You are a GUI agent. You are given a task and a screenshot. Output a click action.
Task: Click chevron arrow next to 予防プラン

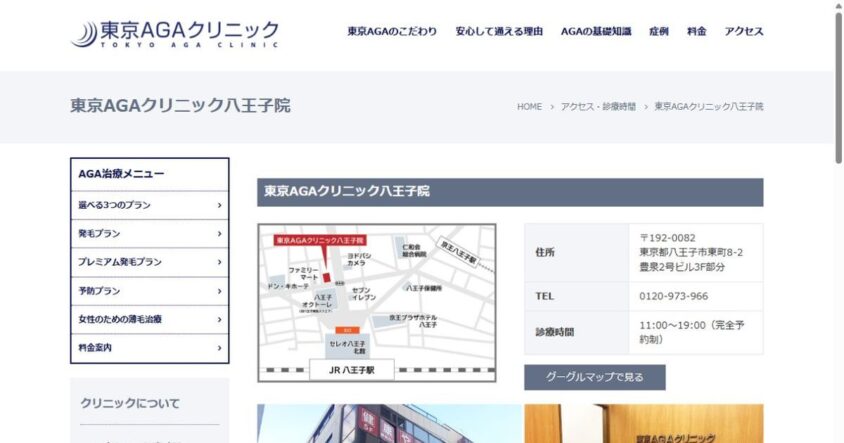pyautogui.click(x=219, y=291)
